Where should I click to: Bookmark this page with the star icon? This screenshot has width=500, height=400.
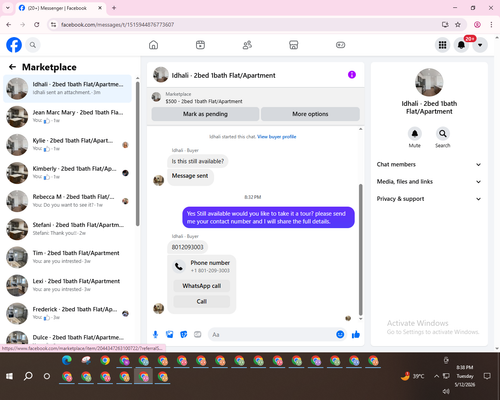pyautogui.click(x=458, y=24)
